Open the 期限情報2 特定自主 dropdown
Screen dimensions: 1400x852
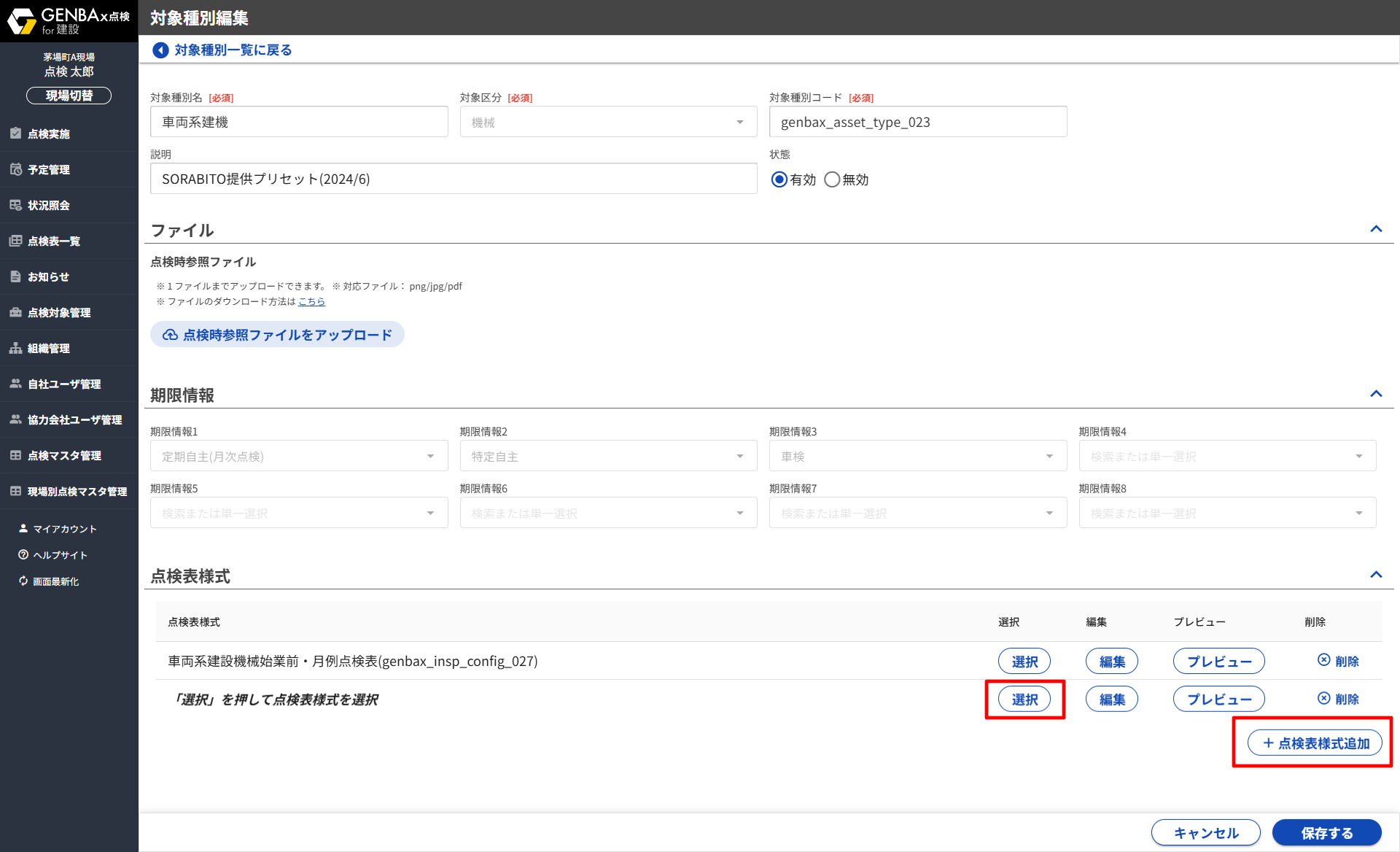point(608,457)
